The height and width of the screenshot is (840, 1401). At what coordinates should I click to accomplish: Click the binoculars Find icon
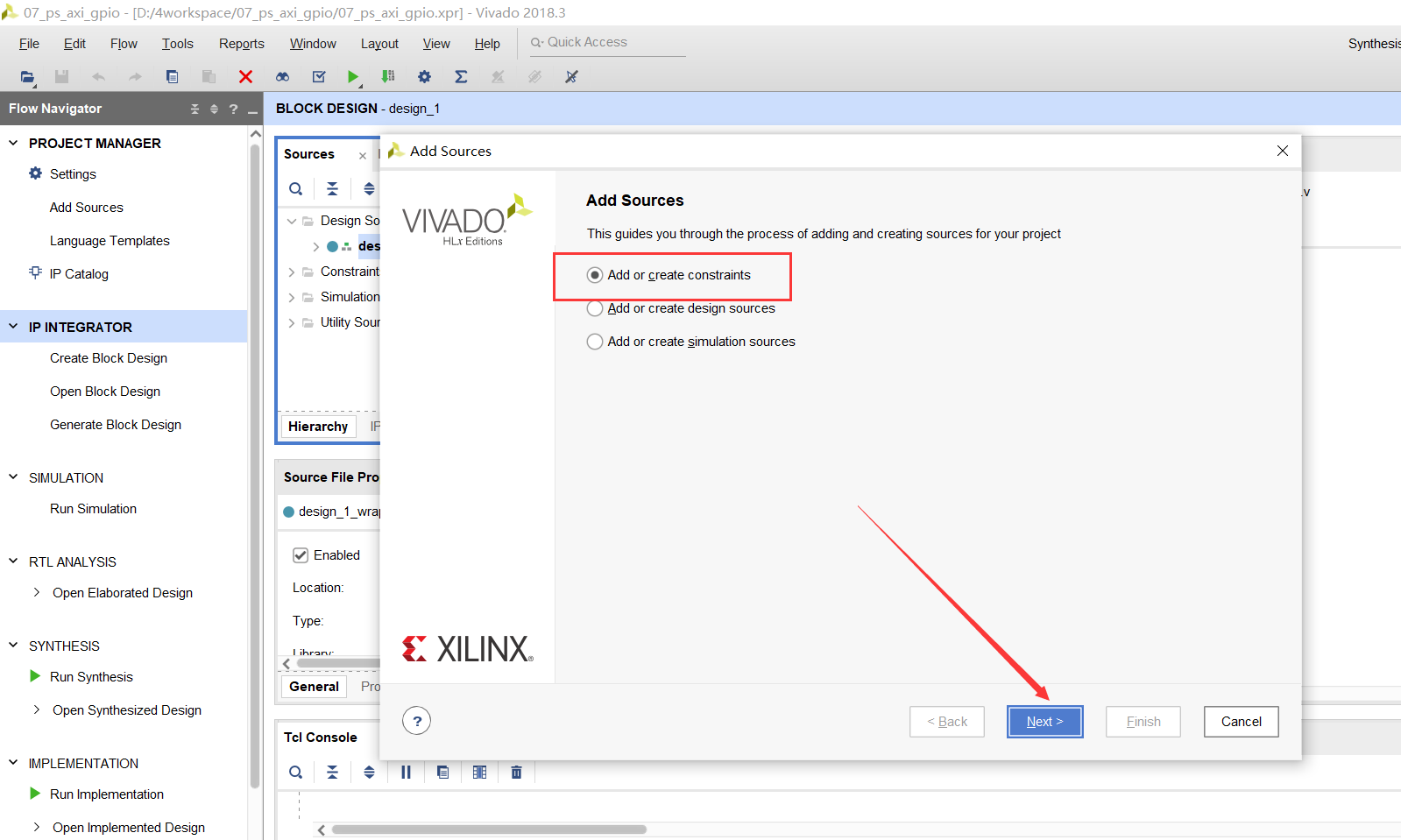click(x=282, y=77)
